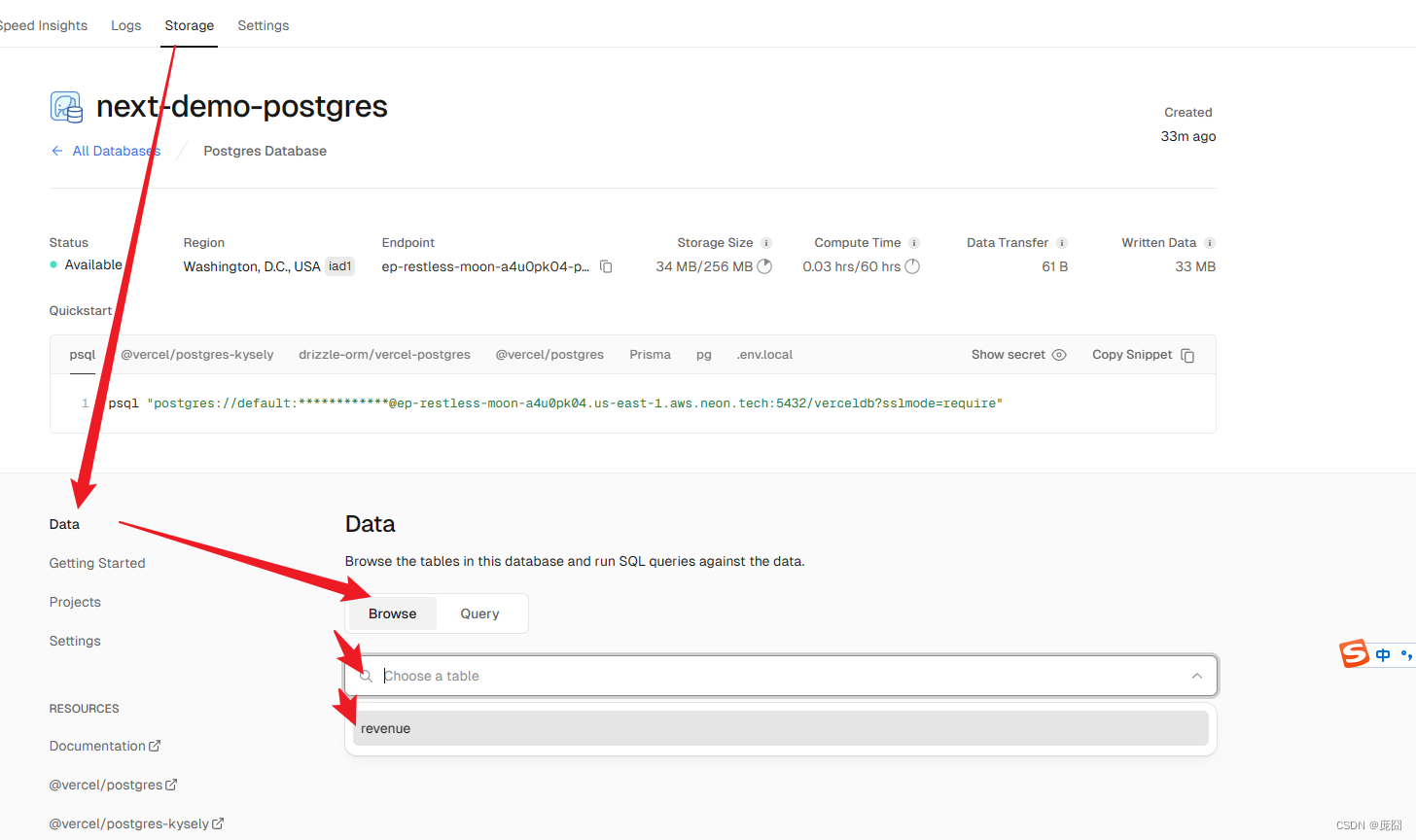Click the 33m ago created time
This screenshot has height=840, width=1416.
click(1188, 136)
